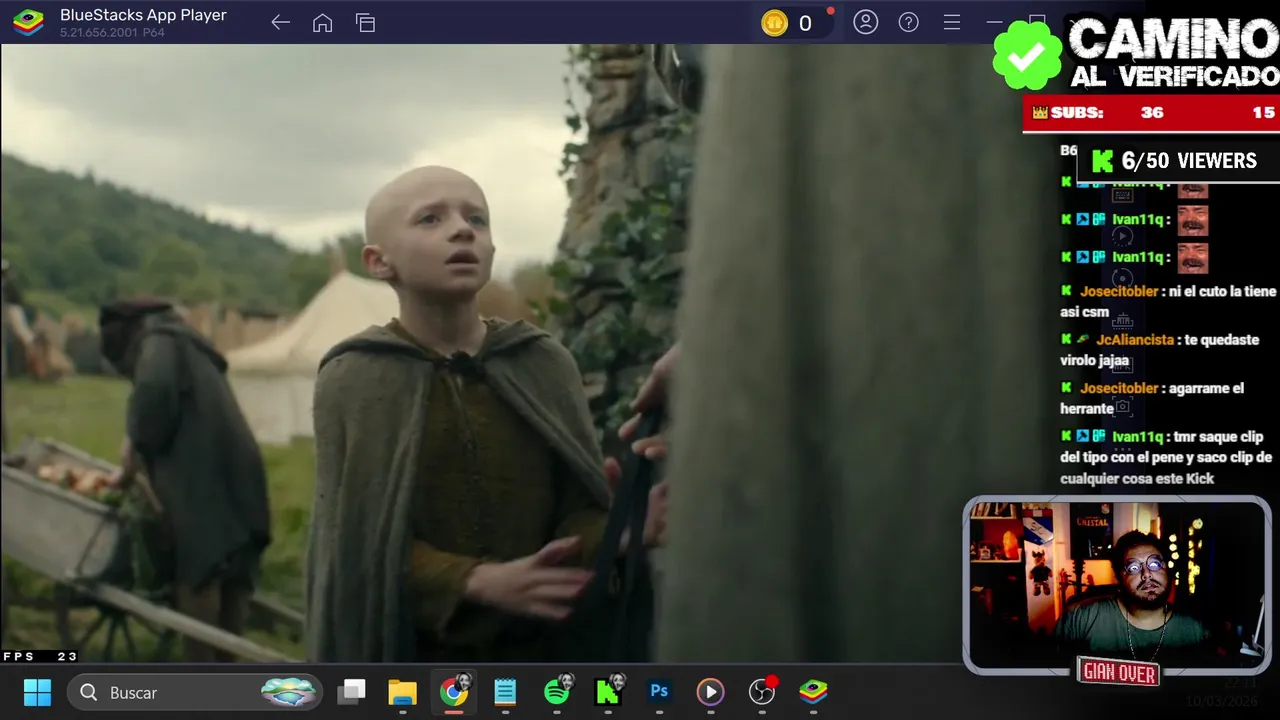1280x720 pixels.
Task: Click the 'SUBS: 36' counter
Action: click(x=1098, y=113)
